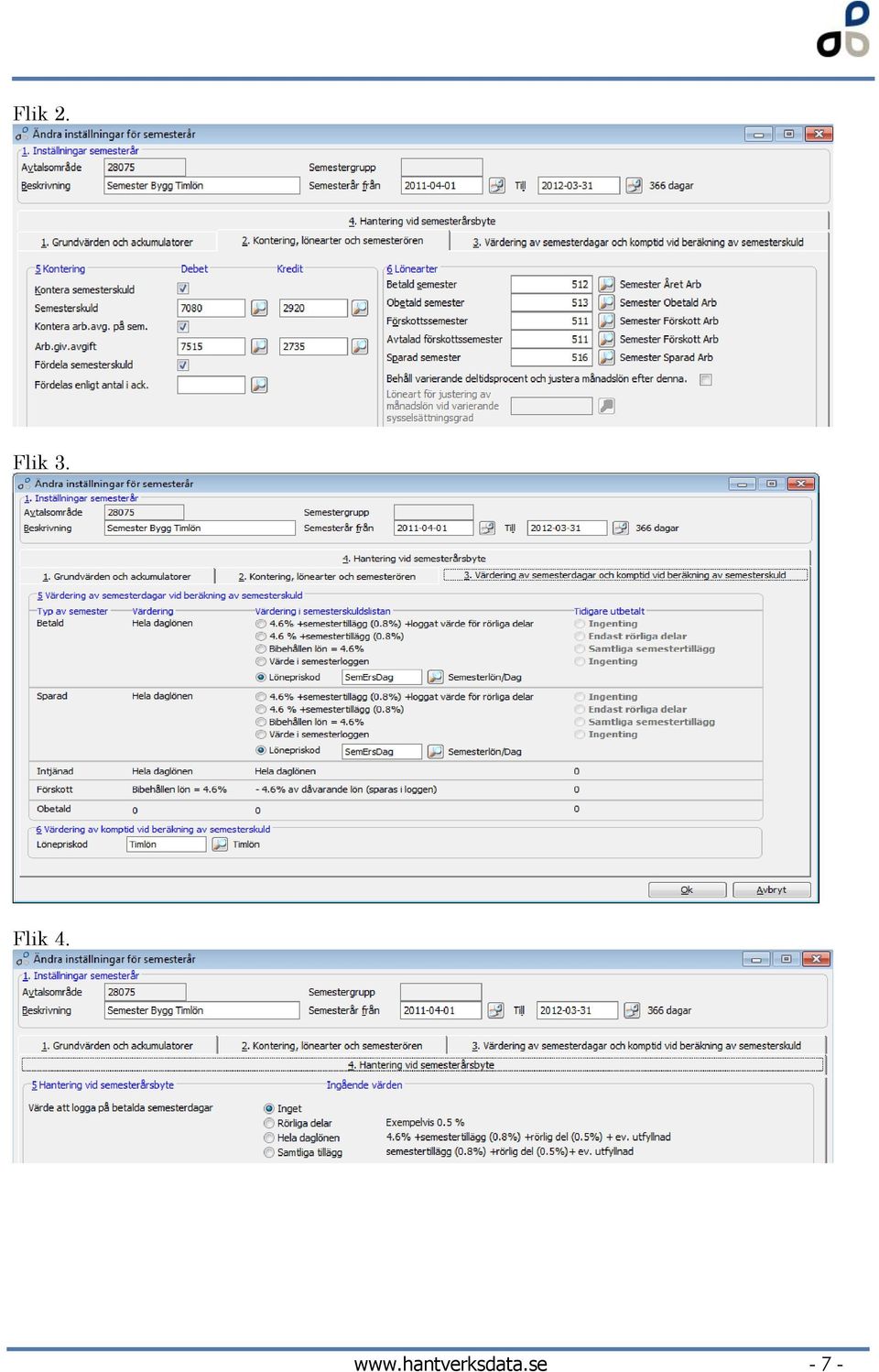This screenshot has width=879, height=1372.
Task: Click the empty Fördelas enligt antal i ack. field
Action: 212,385
